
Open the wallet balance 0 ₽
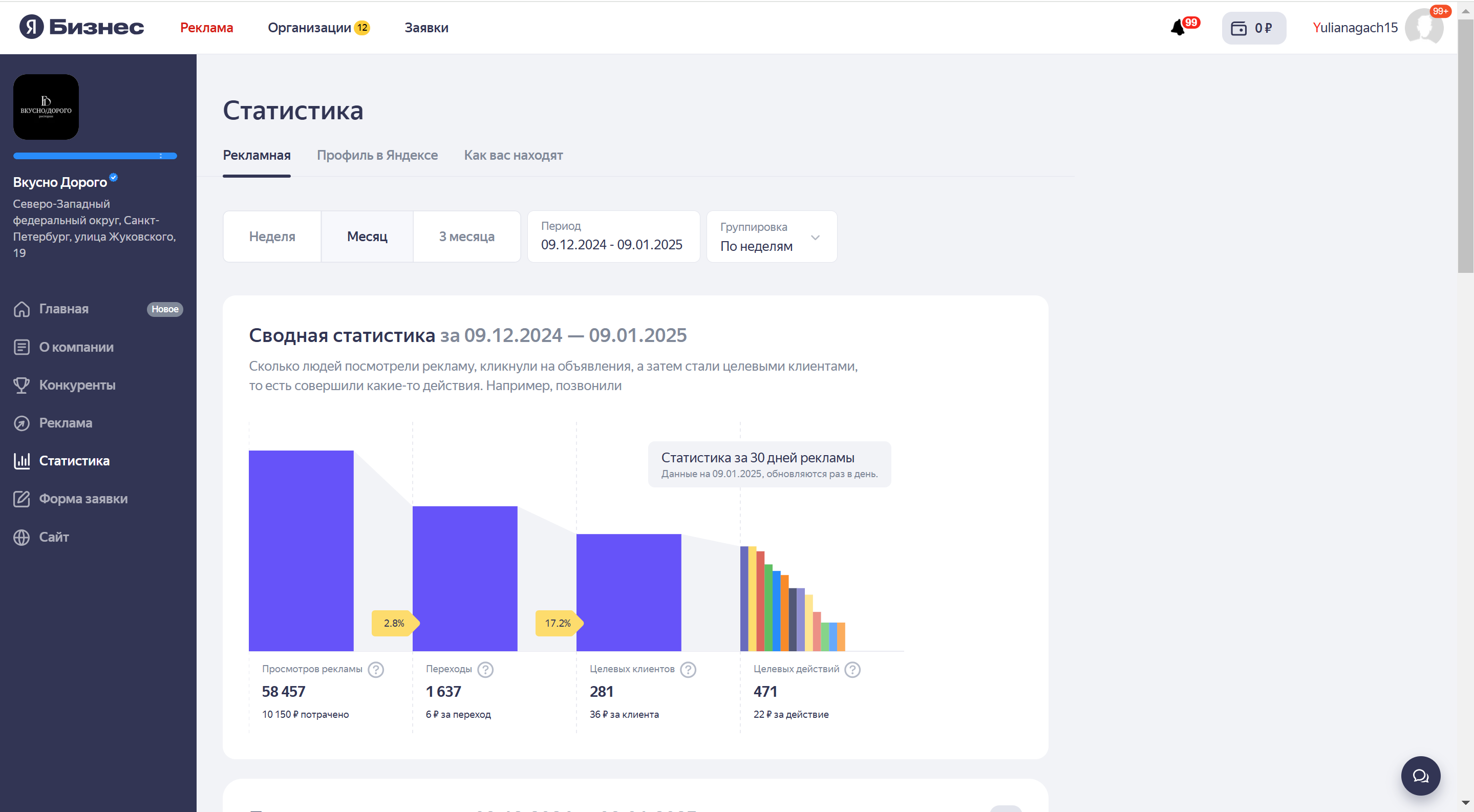pyautogui.click(x=1253, y=28)
